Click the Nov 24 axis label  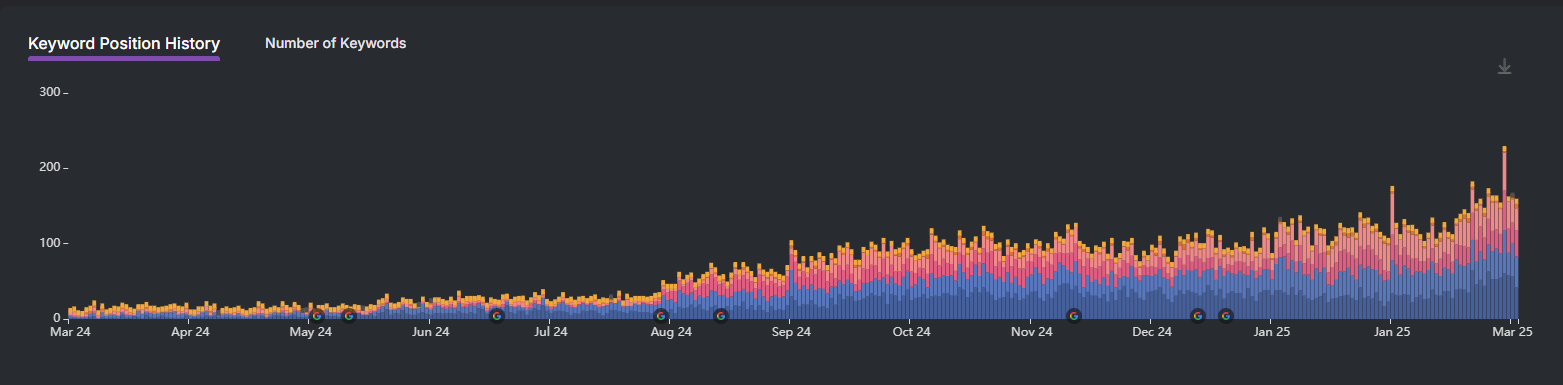tap(1031, 331)
